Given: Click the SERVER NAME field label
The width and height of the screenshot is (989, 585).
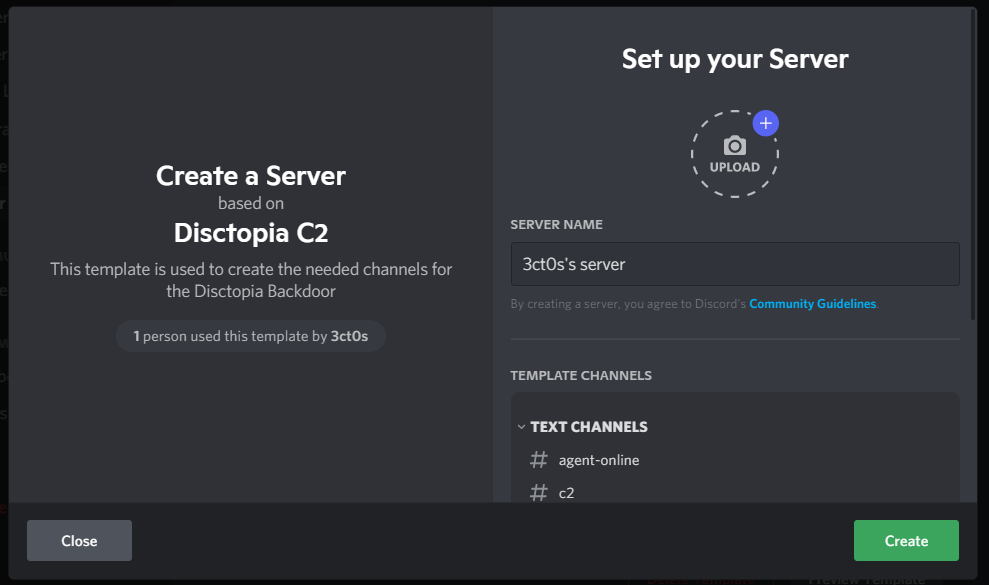Looking at the screenshot, I should coord(556,225).
